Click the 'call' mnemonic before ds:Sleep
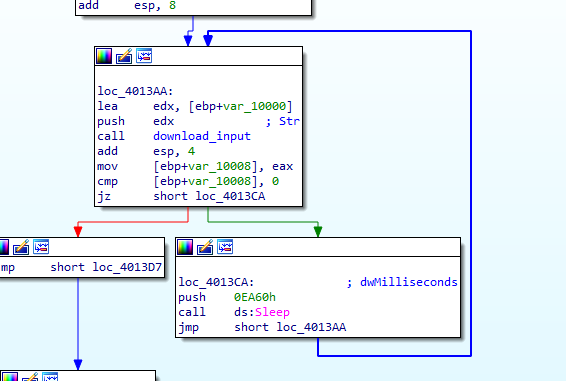 coord(192,312)
